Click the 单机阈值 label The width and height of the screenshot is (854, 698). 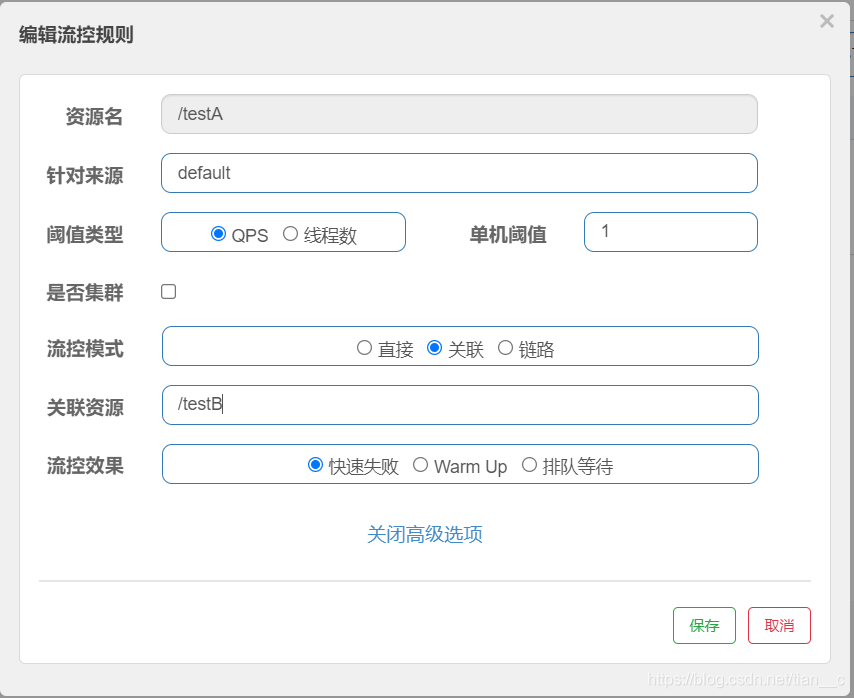[x=508, y=235]
